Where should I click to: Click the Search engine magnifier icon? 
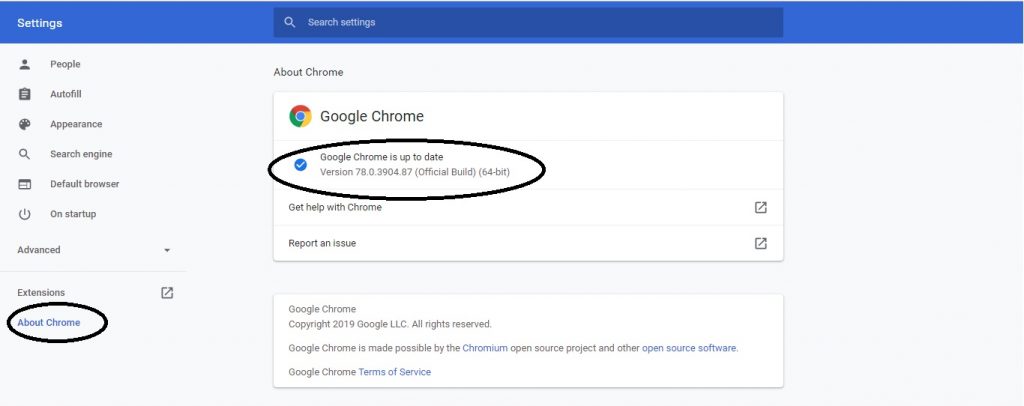24,154
